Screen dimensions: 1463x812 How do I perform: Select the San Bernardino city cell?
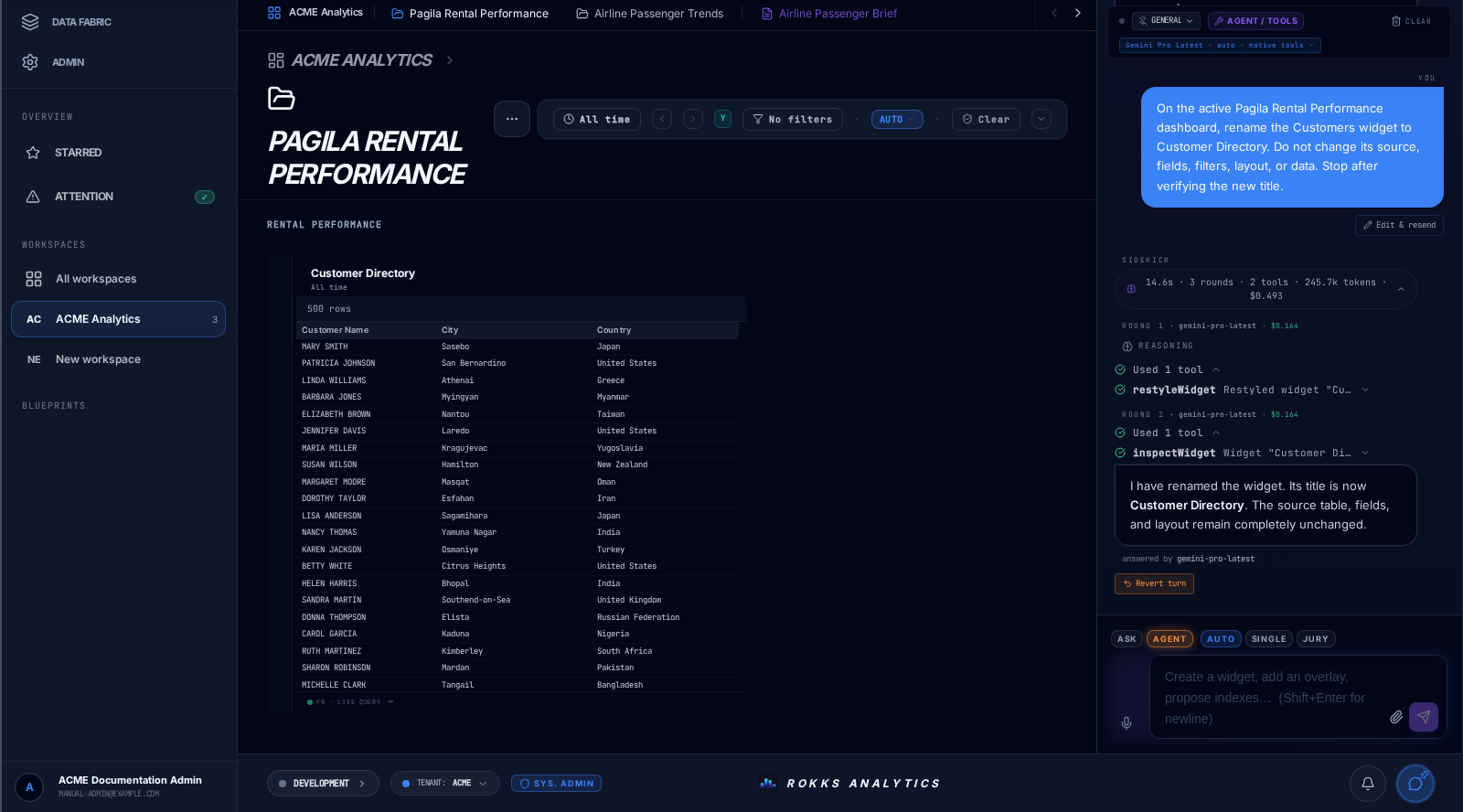tap(474, 363)
